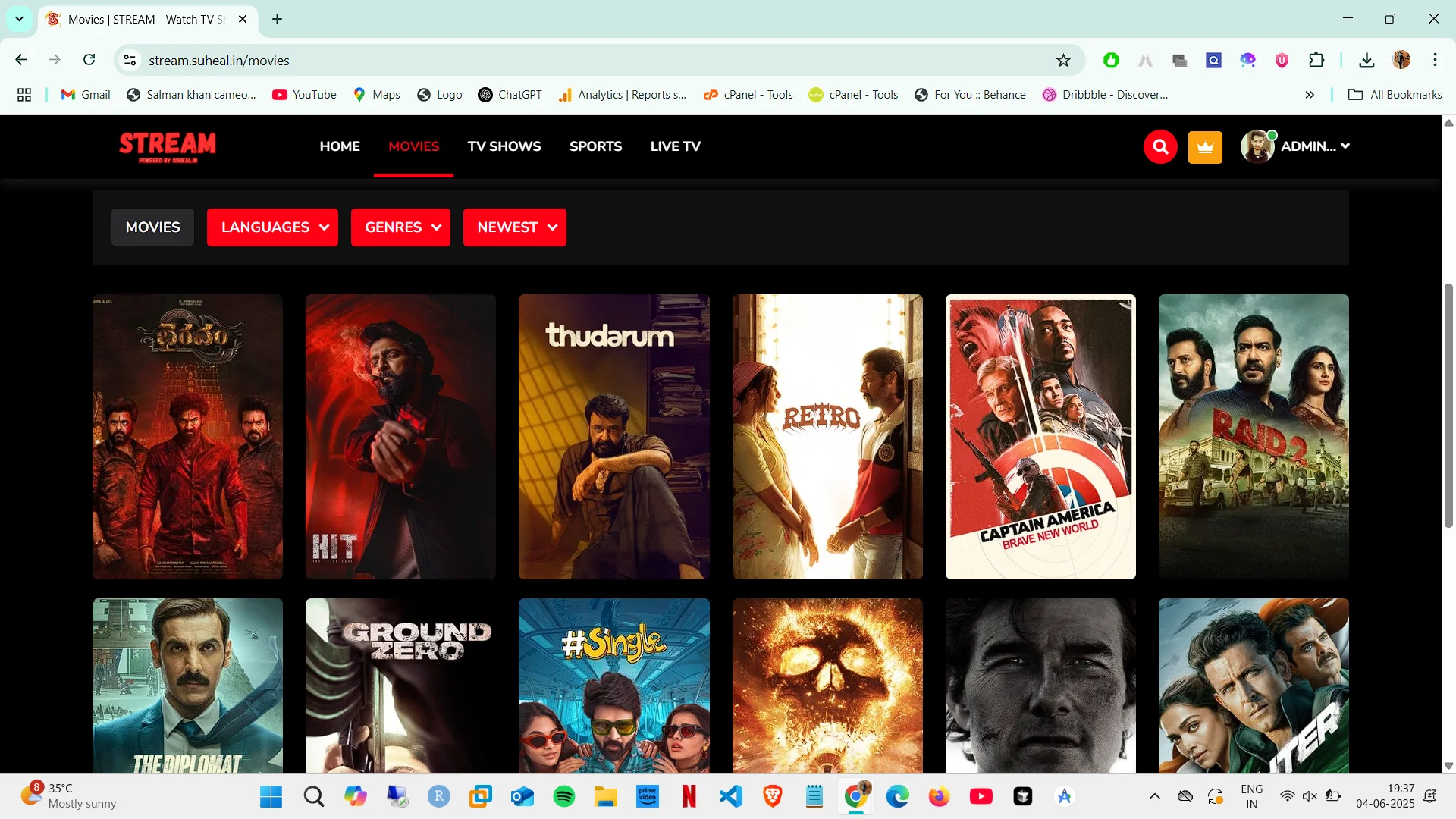Image resolution: width=1456 pixels, height=819 pixels.
Task: Select the Raid 2 movie poster
Action: pyautogui.click(x=1254, y=437)
